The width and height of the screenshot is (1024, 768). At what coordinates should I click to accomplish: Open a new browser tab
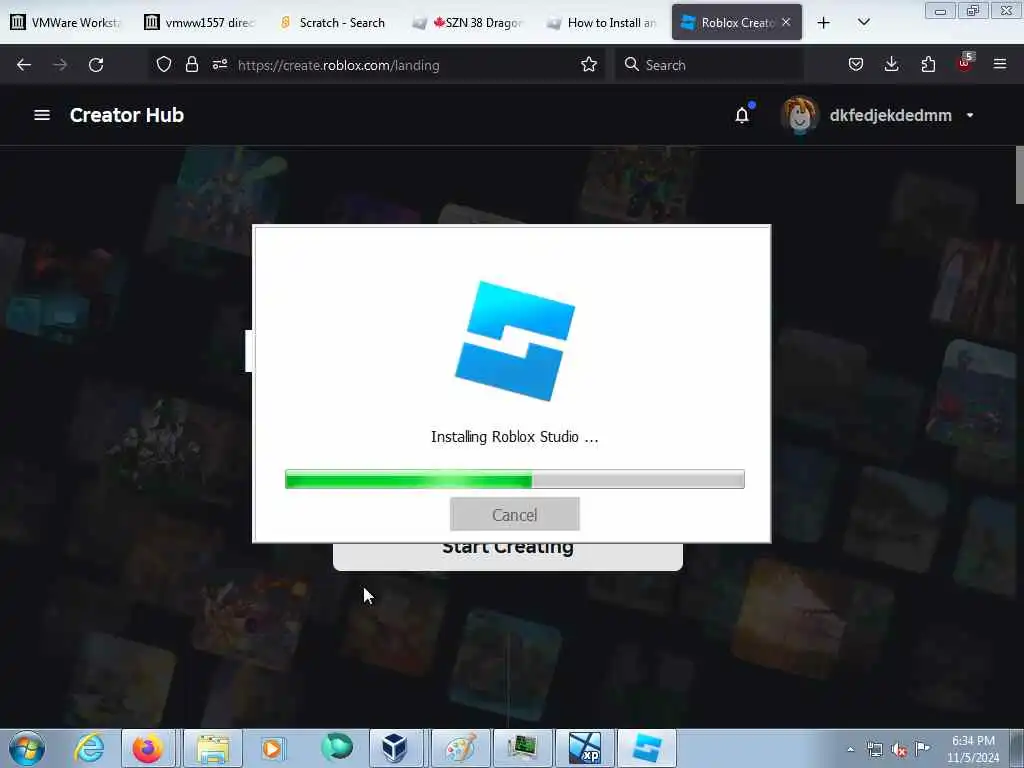(824, 23)
